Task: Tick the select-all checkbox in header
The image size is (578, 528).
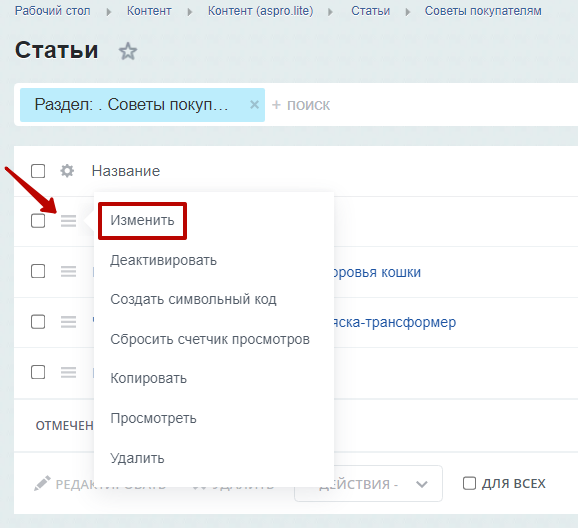Action: tap(38, 171)
